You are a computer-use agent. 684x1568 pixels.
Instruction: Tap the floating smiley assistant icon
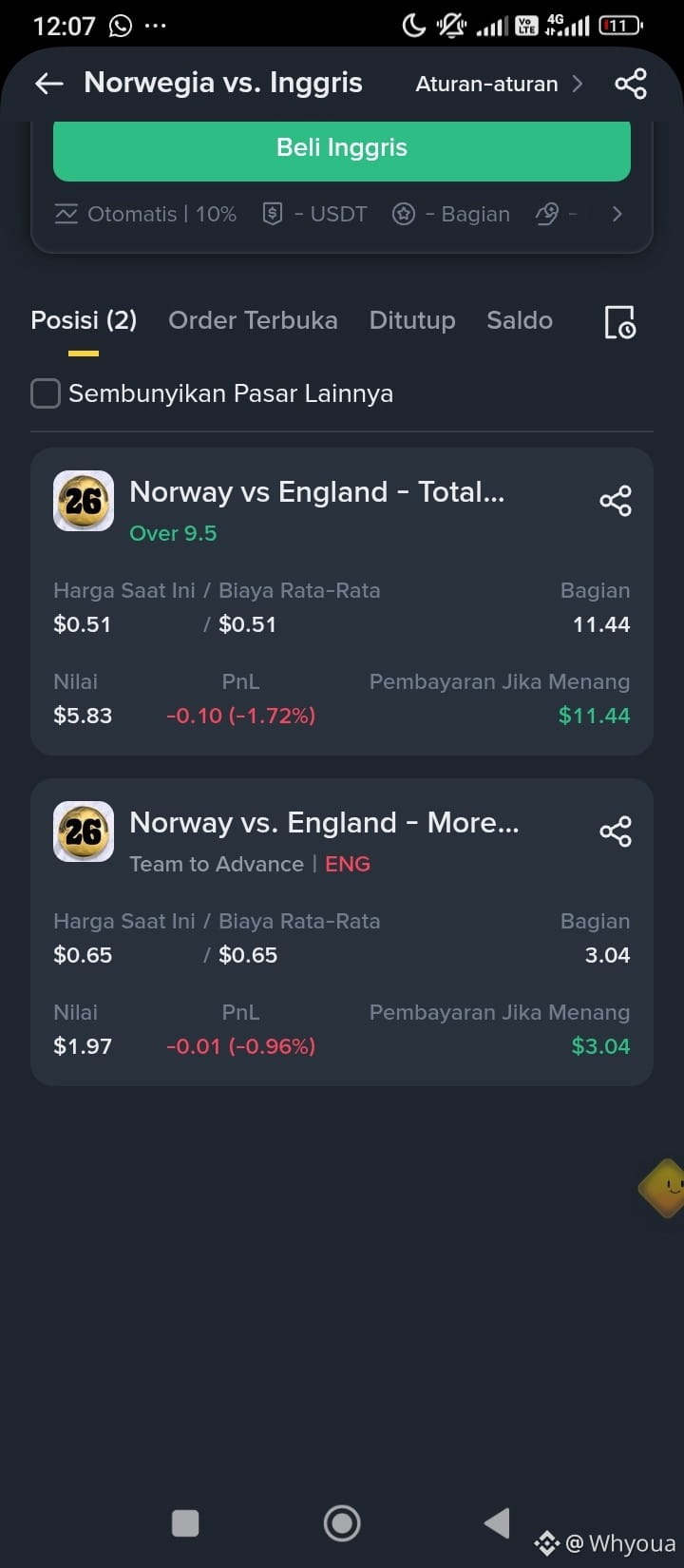pos(665,1186)
